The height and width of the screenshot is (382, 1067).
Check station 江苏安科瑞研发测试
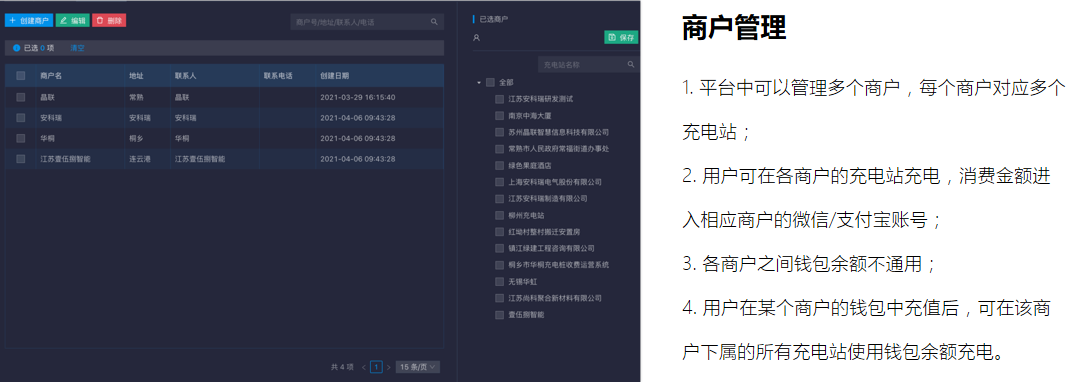500,99
